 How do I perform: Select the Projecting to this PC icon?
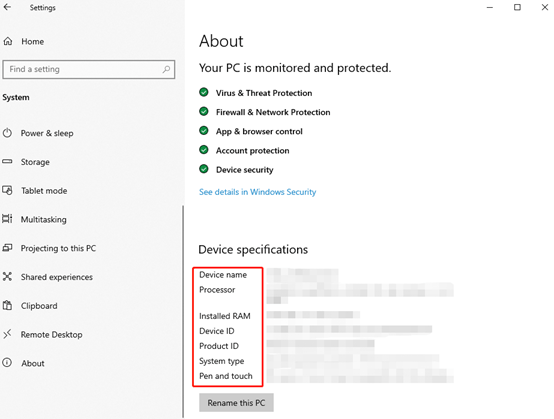(x=7, y=248)
